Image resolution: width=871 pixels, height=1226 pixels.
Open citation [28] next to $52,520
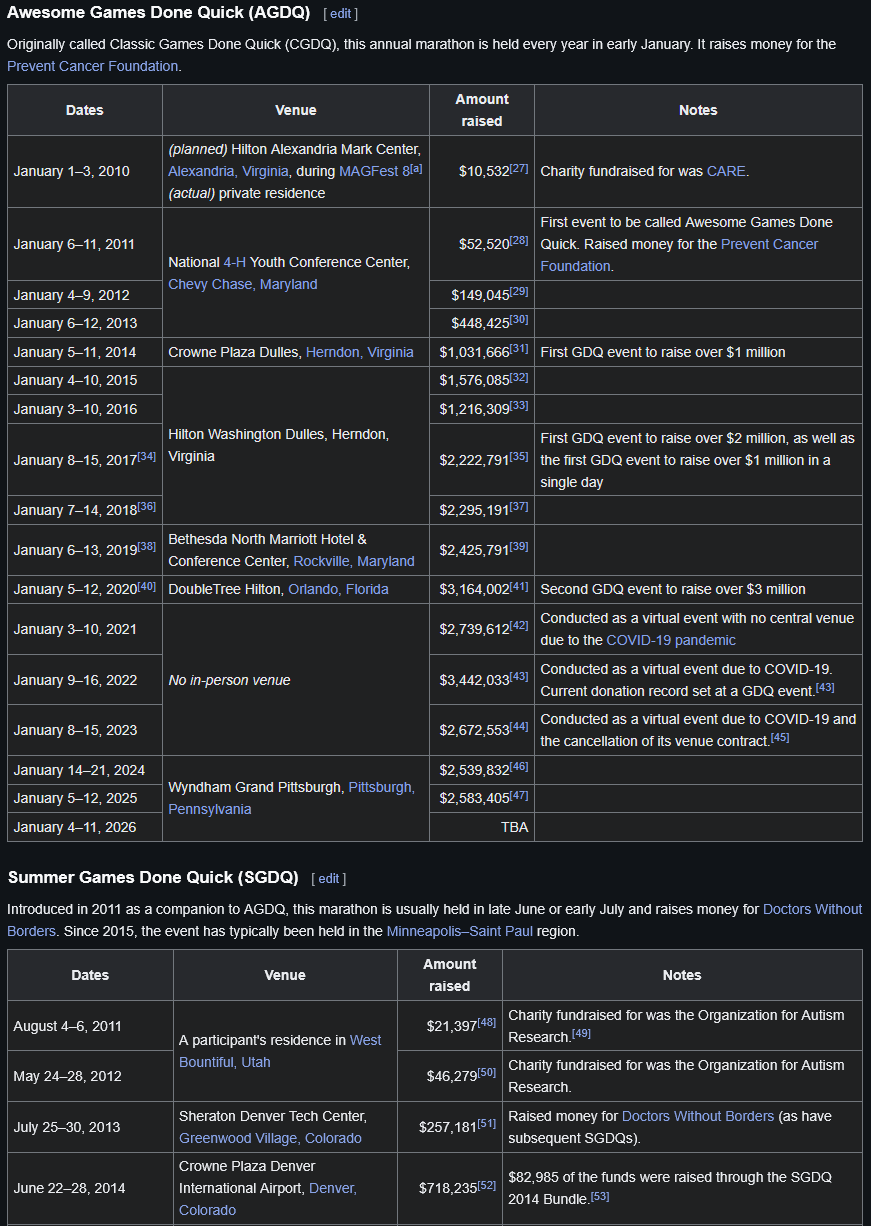(519, 241)
